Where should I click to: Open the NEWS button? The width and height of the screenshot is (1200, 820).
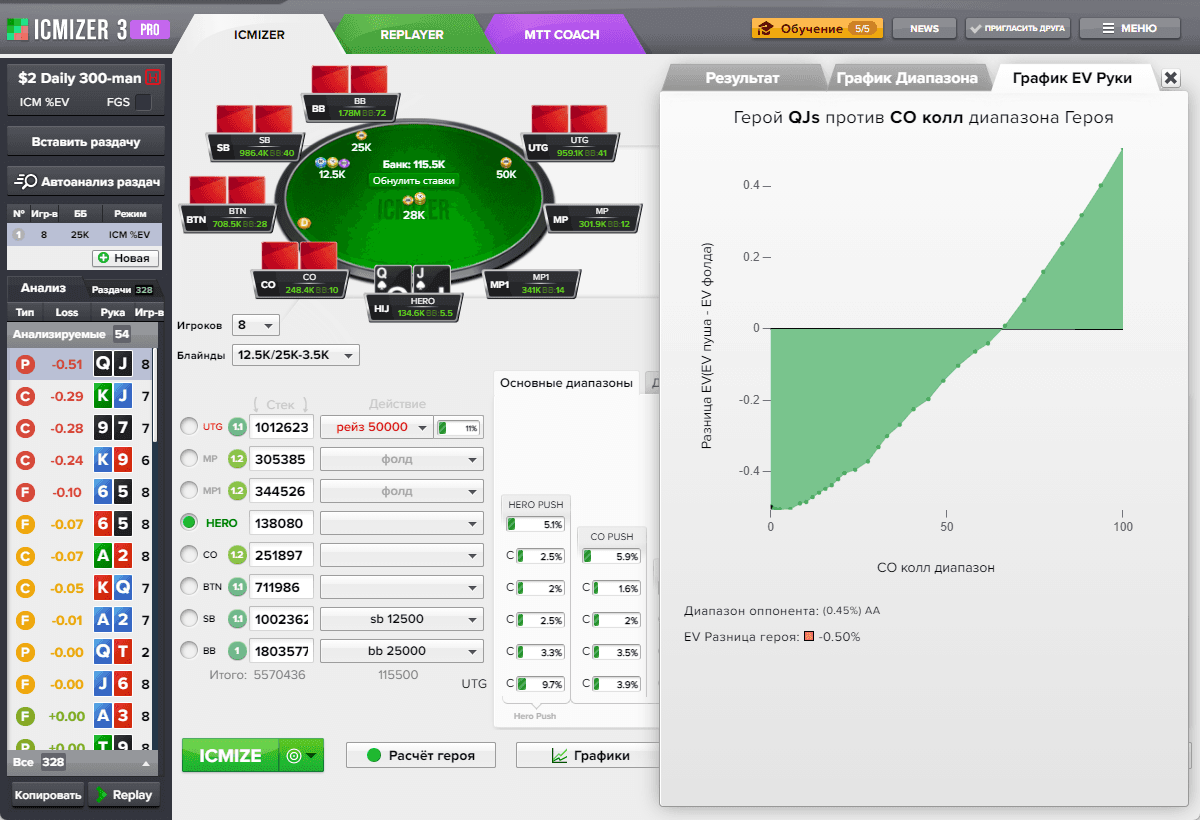pos(924,29)
